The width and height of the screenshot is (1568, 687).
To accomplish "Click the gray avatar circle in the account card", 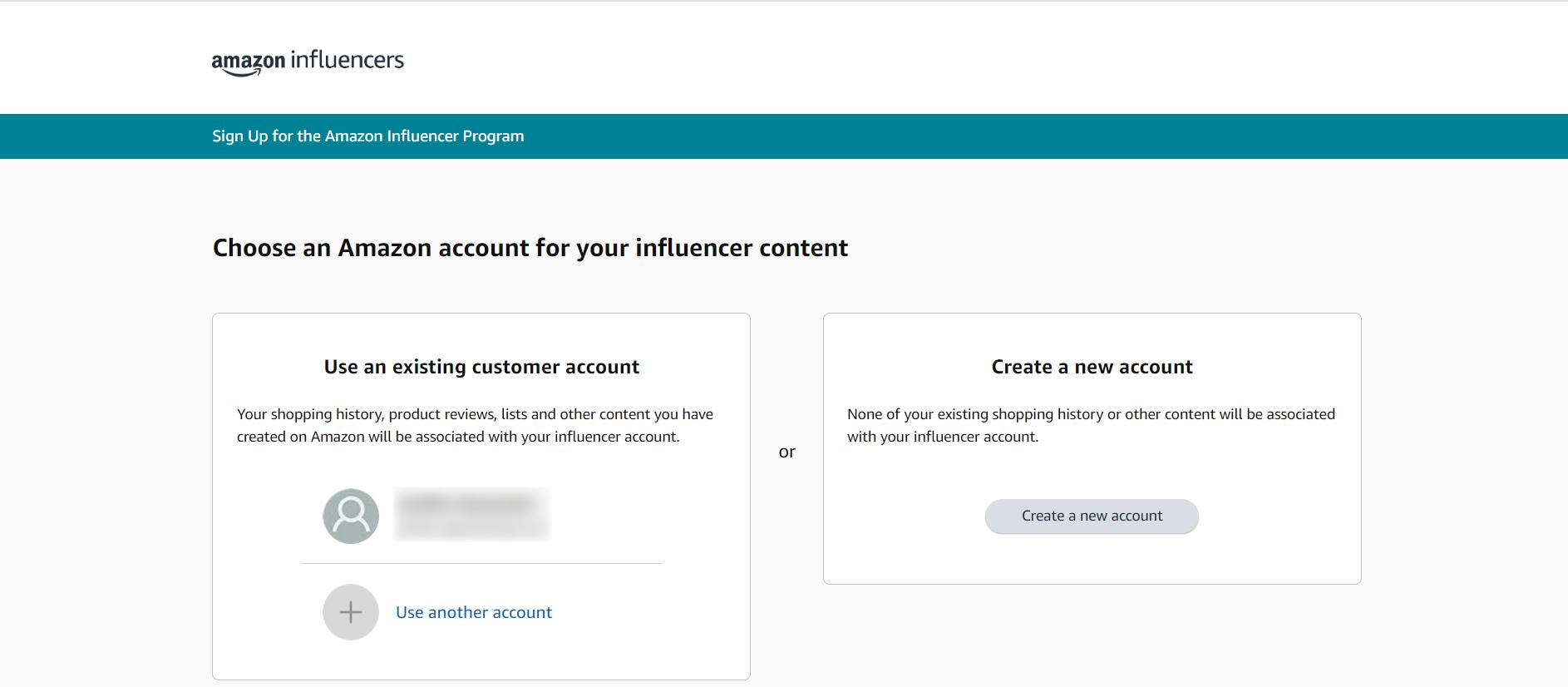I will pyautogui.click(x=350, y=514).
